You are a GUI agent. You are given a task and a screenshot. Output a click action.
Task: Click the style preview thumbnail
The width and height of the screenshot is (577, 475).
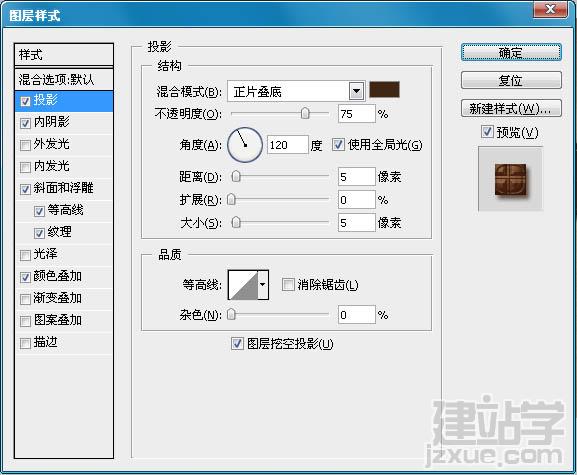pyautogui.click(x=510, y=179)
